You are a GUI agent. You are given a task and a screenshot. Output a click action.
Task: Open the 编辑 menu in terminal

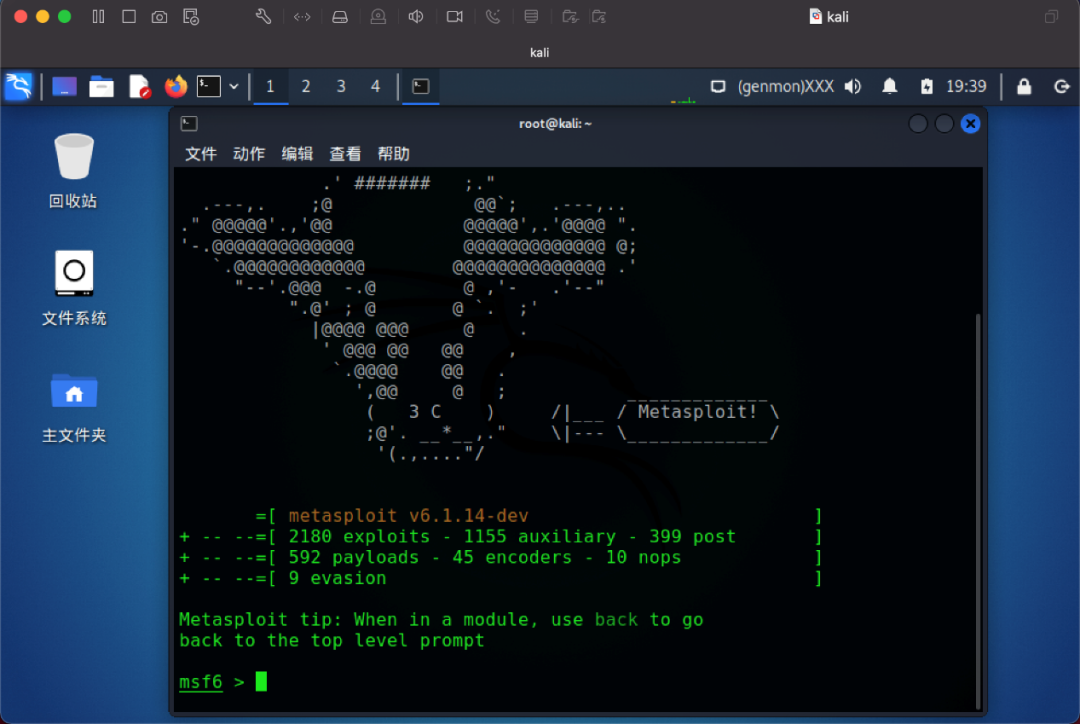[297, 154]
